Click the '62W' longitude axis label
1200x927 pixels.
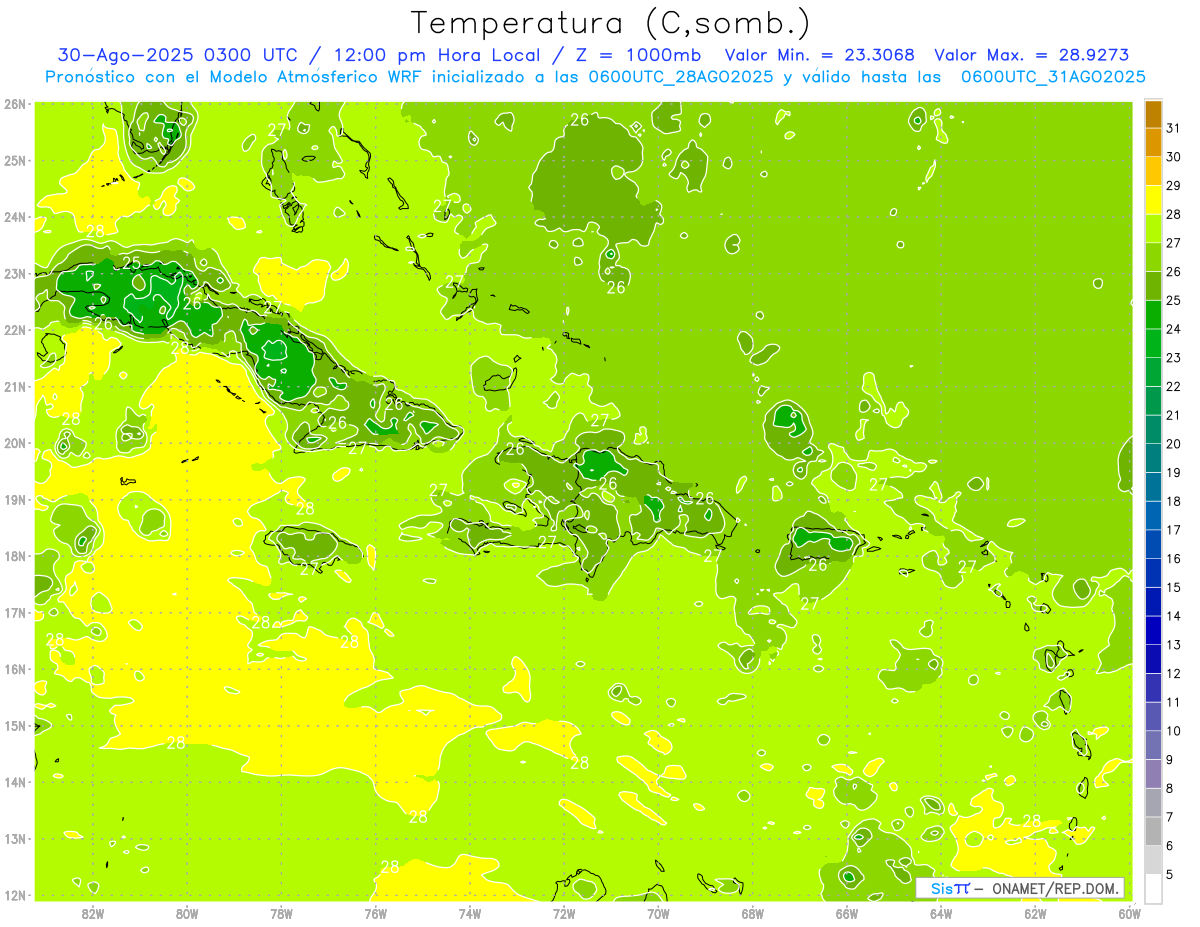coord(1035,913)
